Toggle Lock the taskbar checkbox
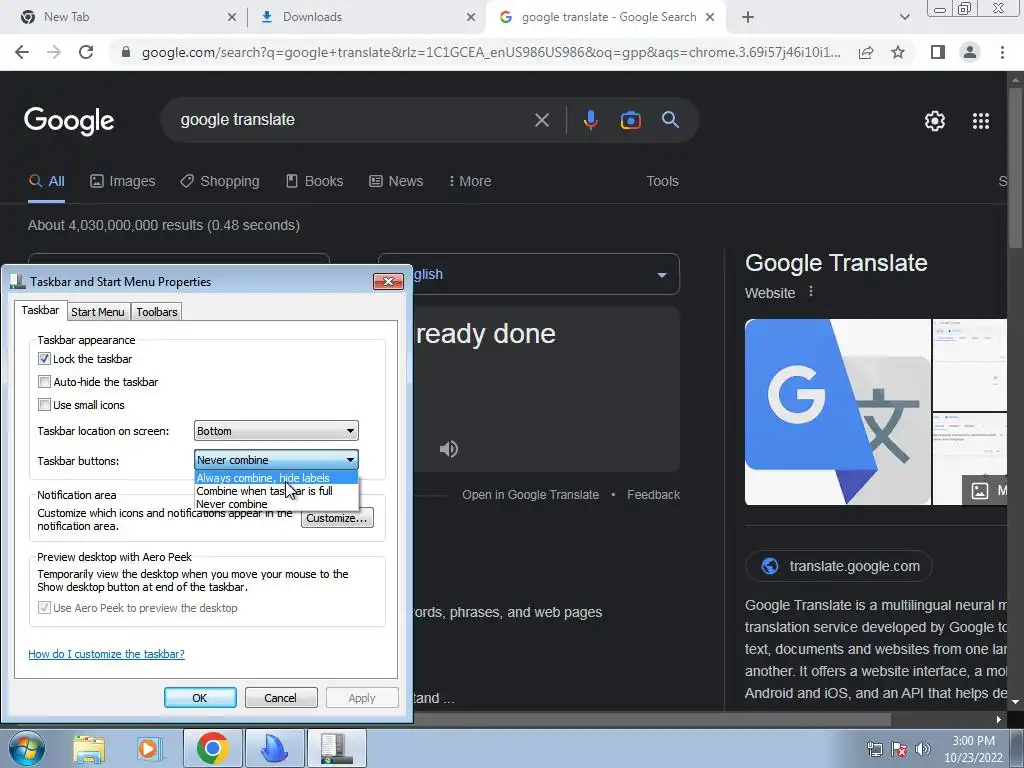1024x768 pixels. coord(44,359)
